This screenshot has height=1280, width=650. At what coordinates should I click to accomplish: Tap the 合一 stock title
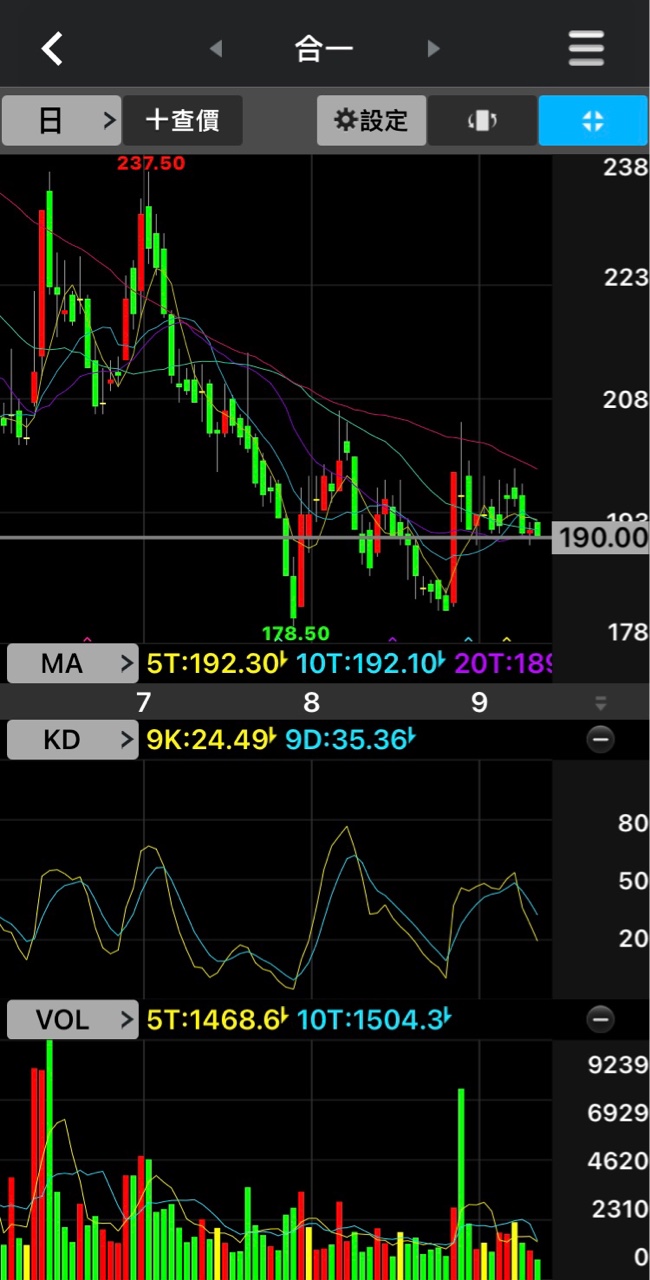coord(324,48)
